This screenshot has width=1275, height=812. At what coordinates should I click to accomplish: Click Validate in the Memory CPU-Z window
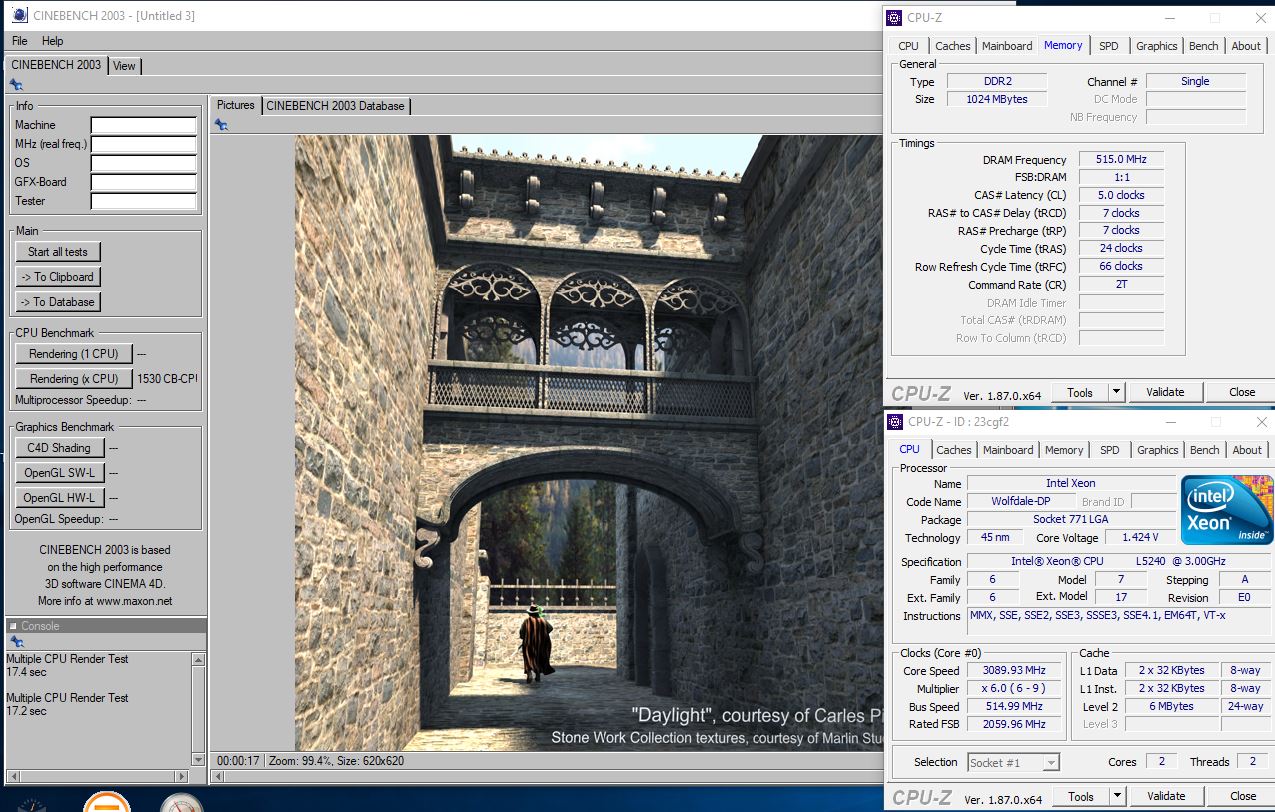tap(1165, 392)
